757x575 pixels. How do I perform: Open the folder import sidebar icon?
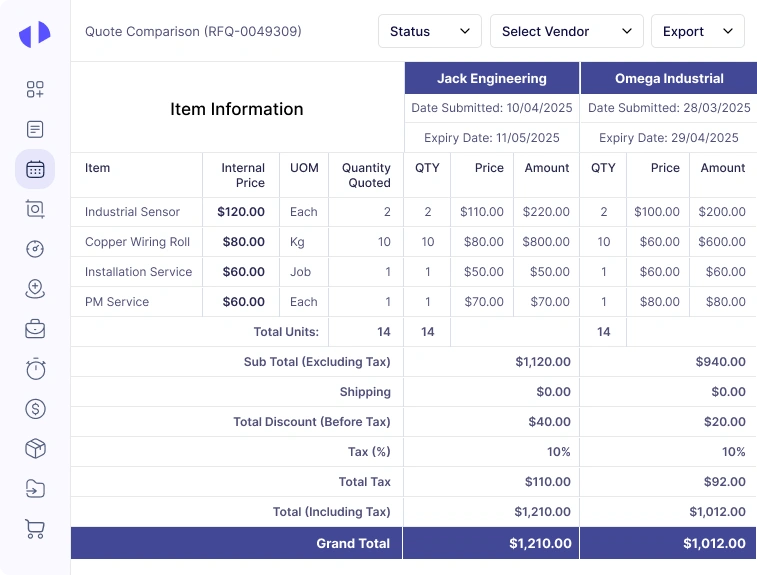pyautogui.click(x=35, y=489)
